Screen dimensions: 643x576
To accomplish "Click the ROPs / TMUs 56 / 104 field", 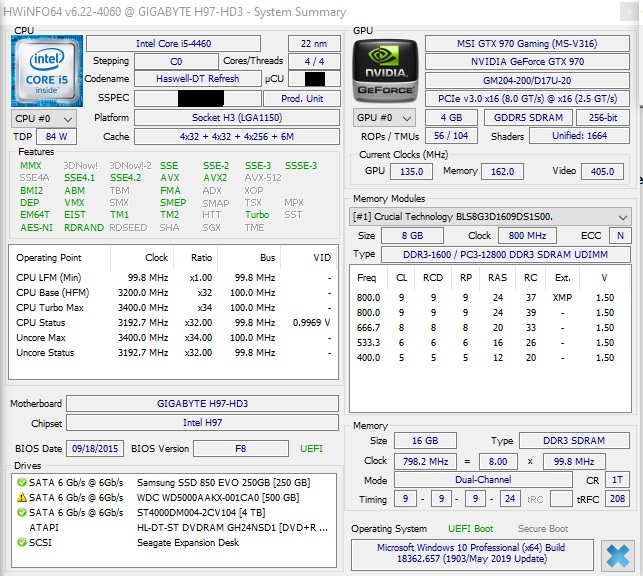I will tap(451, 136).
